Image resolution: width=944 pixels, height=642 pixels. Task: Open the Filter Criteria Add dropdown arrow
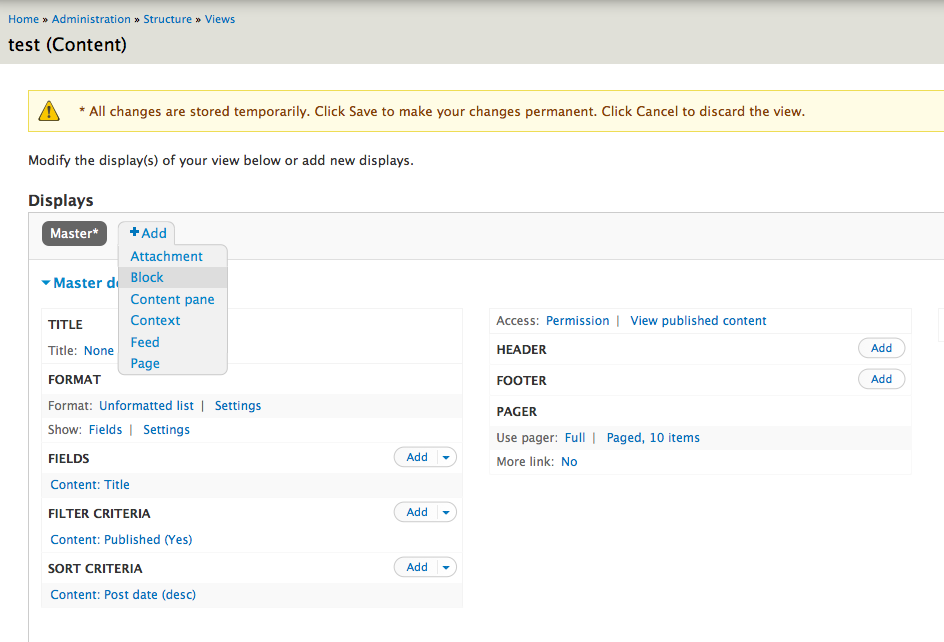tap(446, 512)
